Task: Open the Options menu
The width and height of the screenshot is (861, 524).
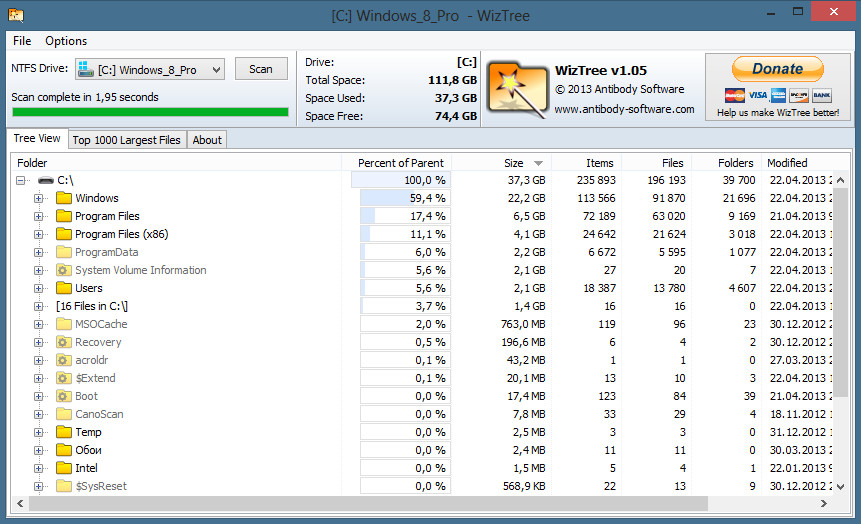Action: (x=66, y=41)
